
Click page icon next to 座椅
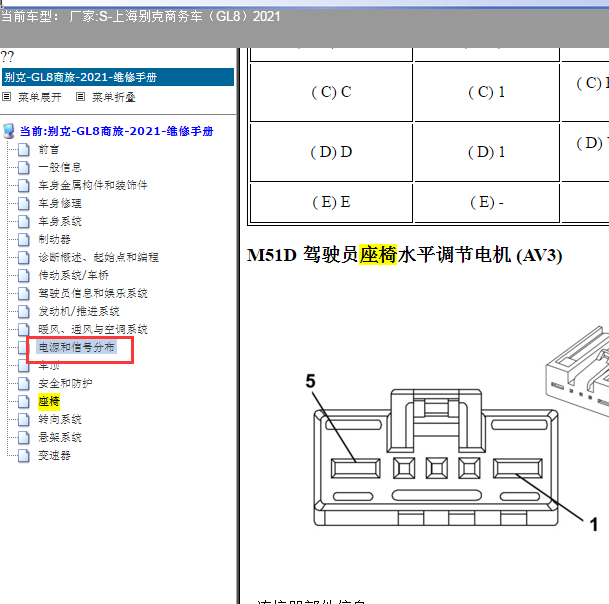click(x=24, y=401)
